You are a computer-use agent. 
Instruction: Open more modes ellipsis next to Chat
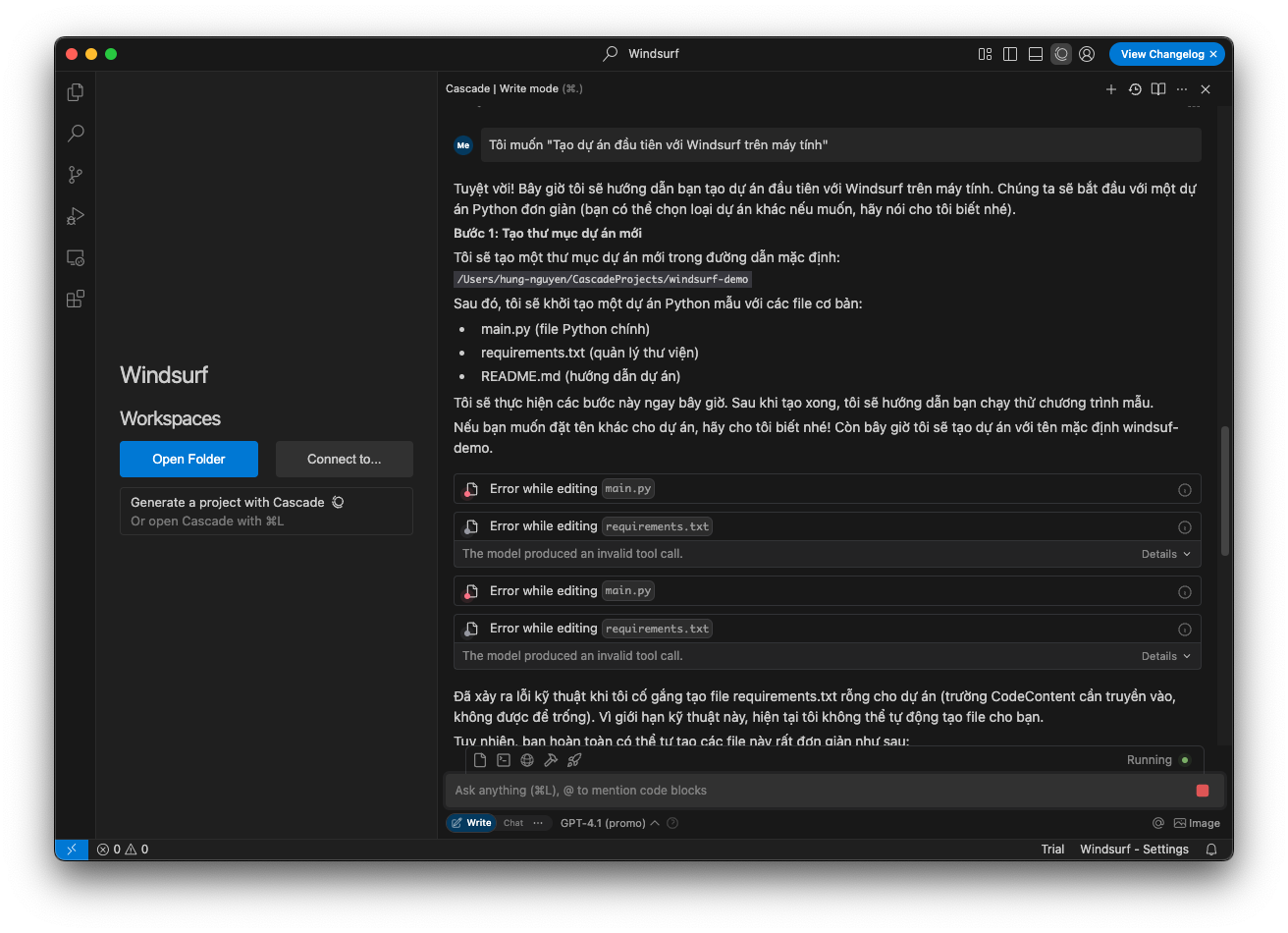click(x=538, y=823)
